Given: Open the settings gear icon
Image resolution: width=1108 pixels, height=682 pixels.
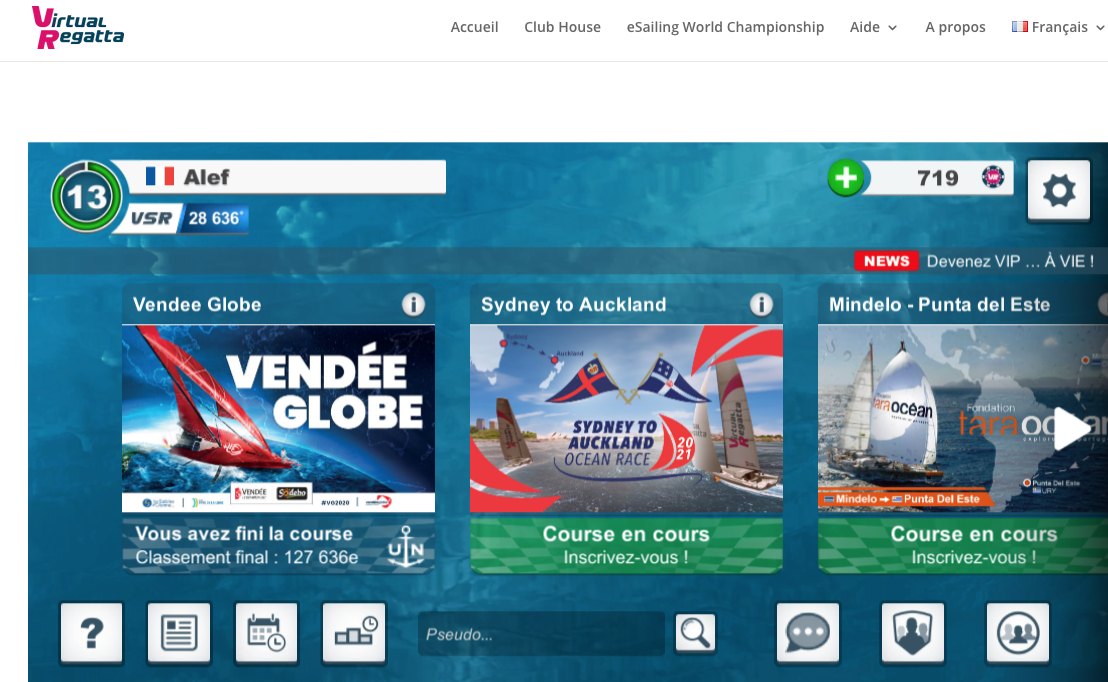Looking at the screenshot, I should coord(1058,190).
